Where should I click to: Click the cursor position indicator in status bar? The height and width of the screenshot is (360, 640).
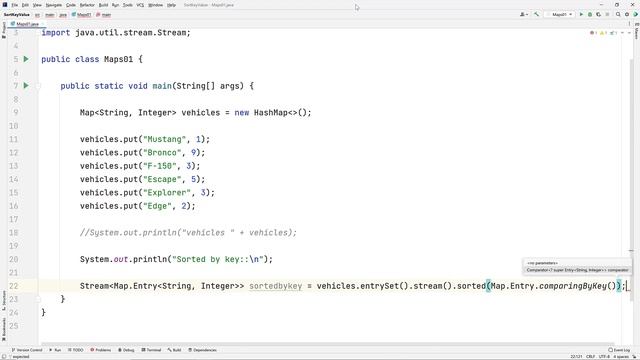tap(576, 357)
